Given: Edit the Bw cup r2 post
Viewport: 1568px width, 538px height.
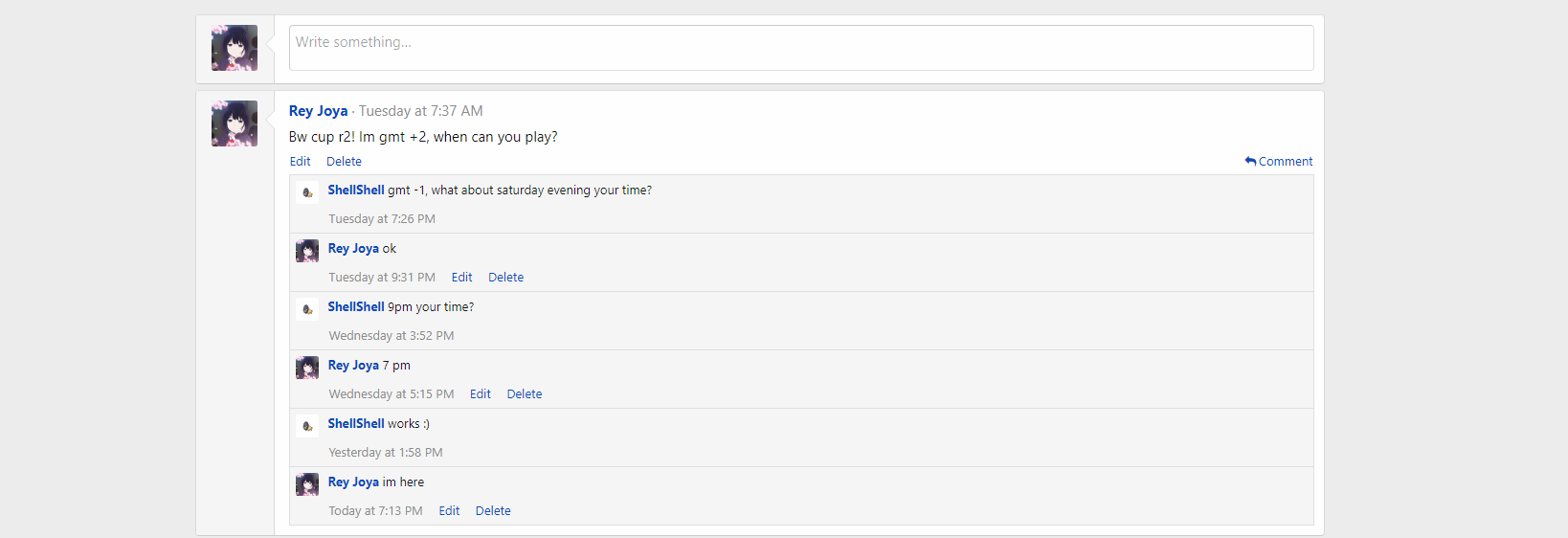Looking at the screenshot, I should pos(300,162).
